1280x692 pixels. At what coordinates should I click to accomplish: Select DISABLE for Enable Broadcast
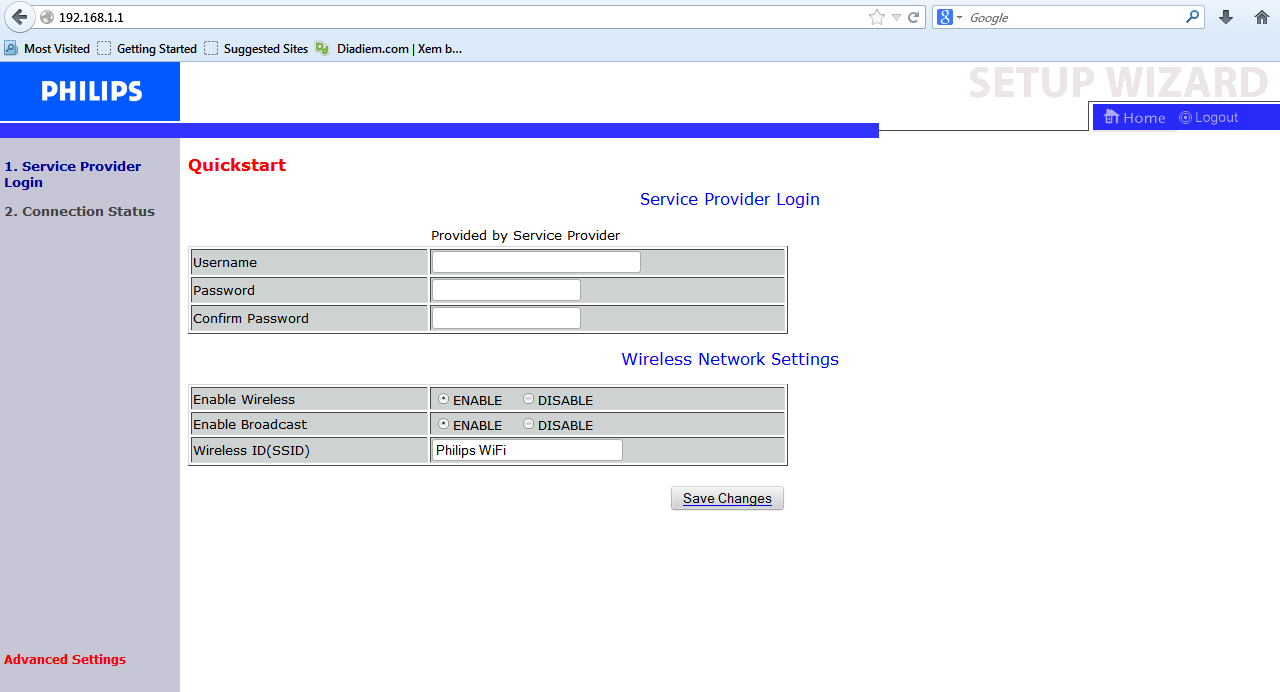528,424
